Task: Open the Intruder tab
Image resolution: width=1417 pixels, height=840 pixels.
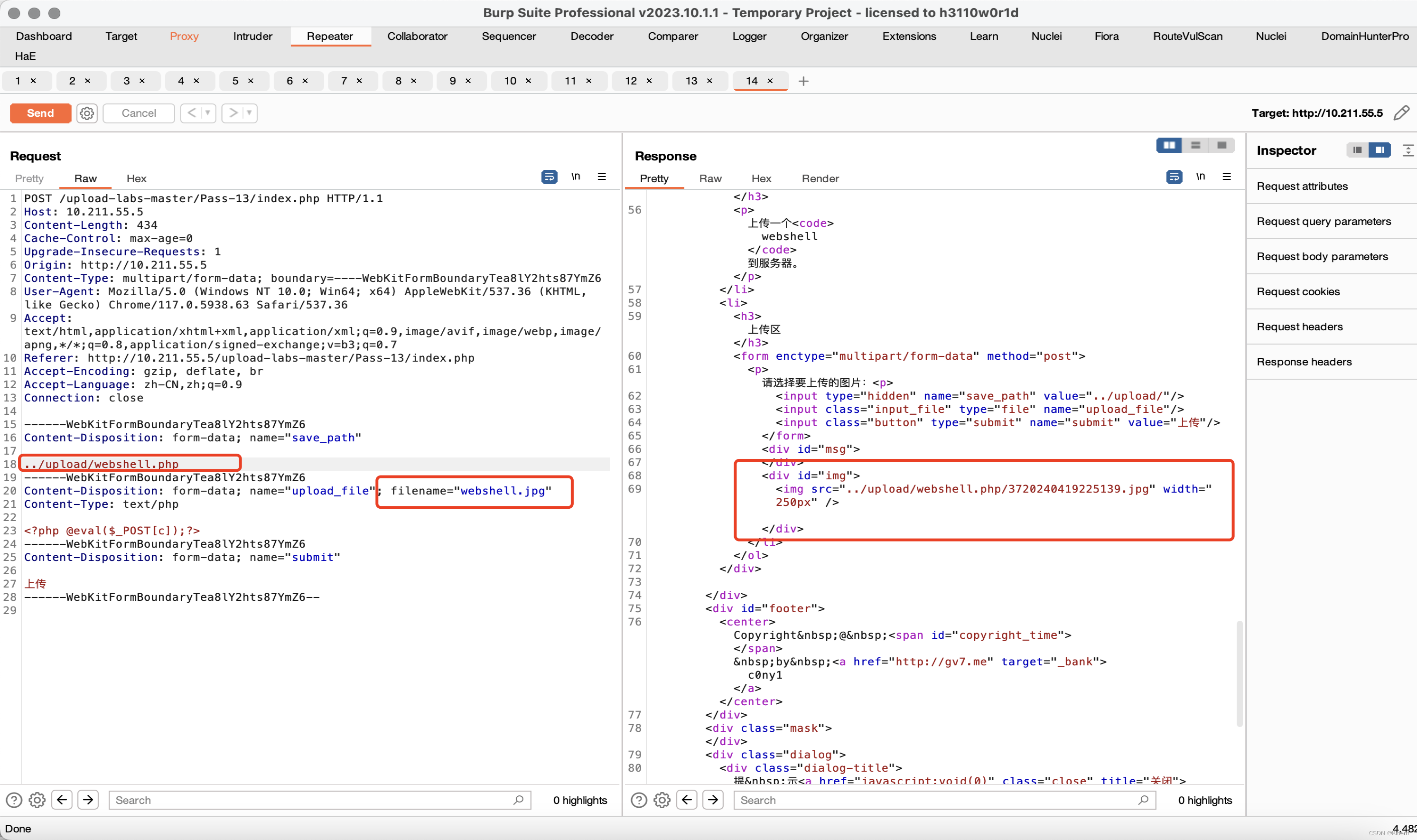Action: click(x=252, y=36)
